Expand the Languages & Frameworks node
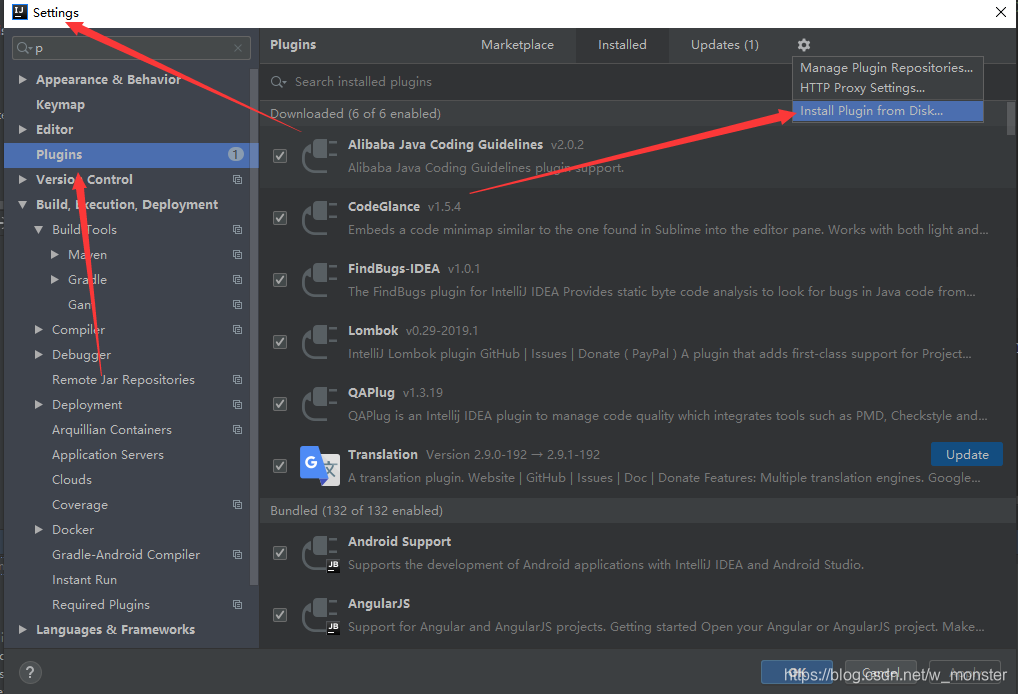 (23, 630)
